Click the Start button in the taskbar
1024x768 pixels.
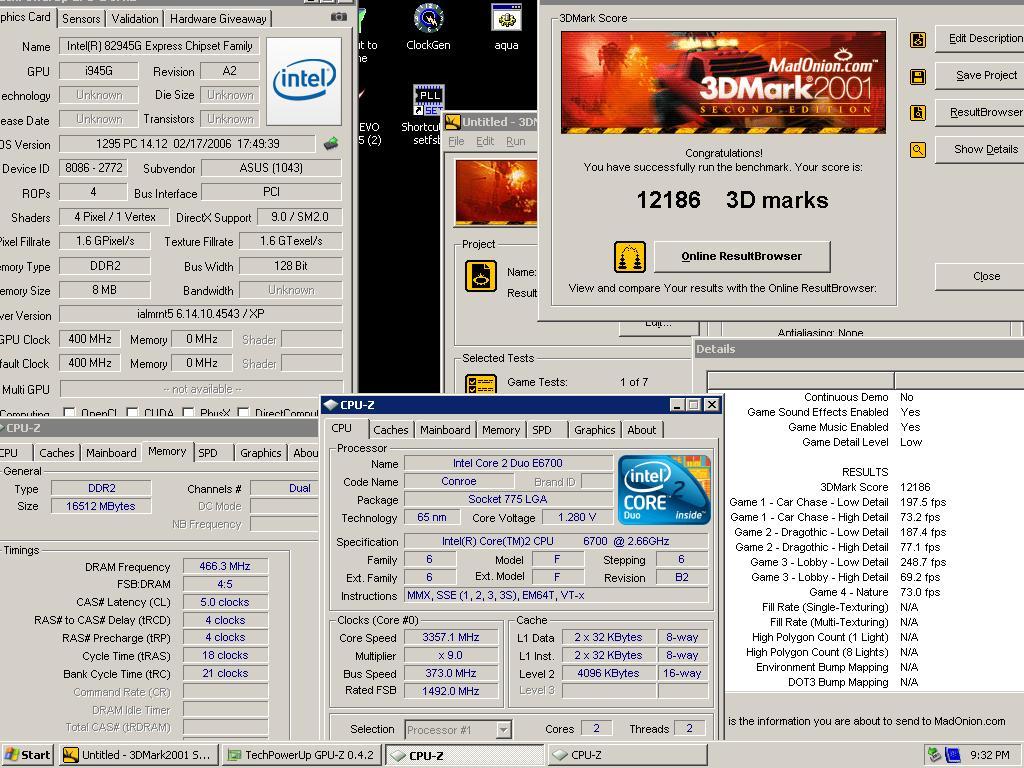[x=27, y=755]
